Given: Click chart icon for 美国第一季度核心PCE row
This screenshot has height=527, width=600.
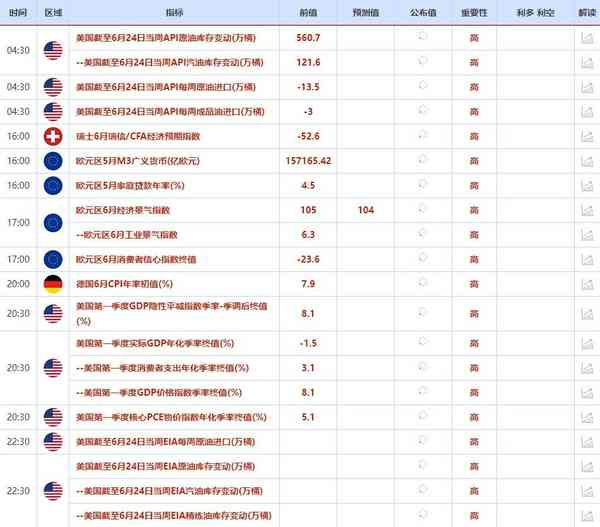Looking at the screenshot, I should point(587,417).
